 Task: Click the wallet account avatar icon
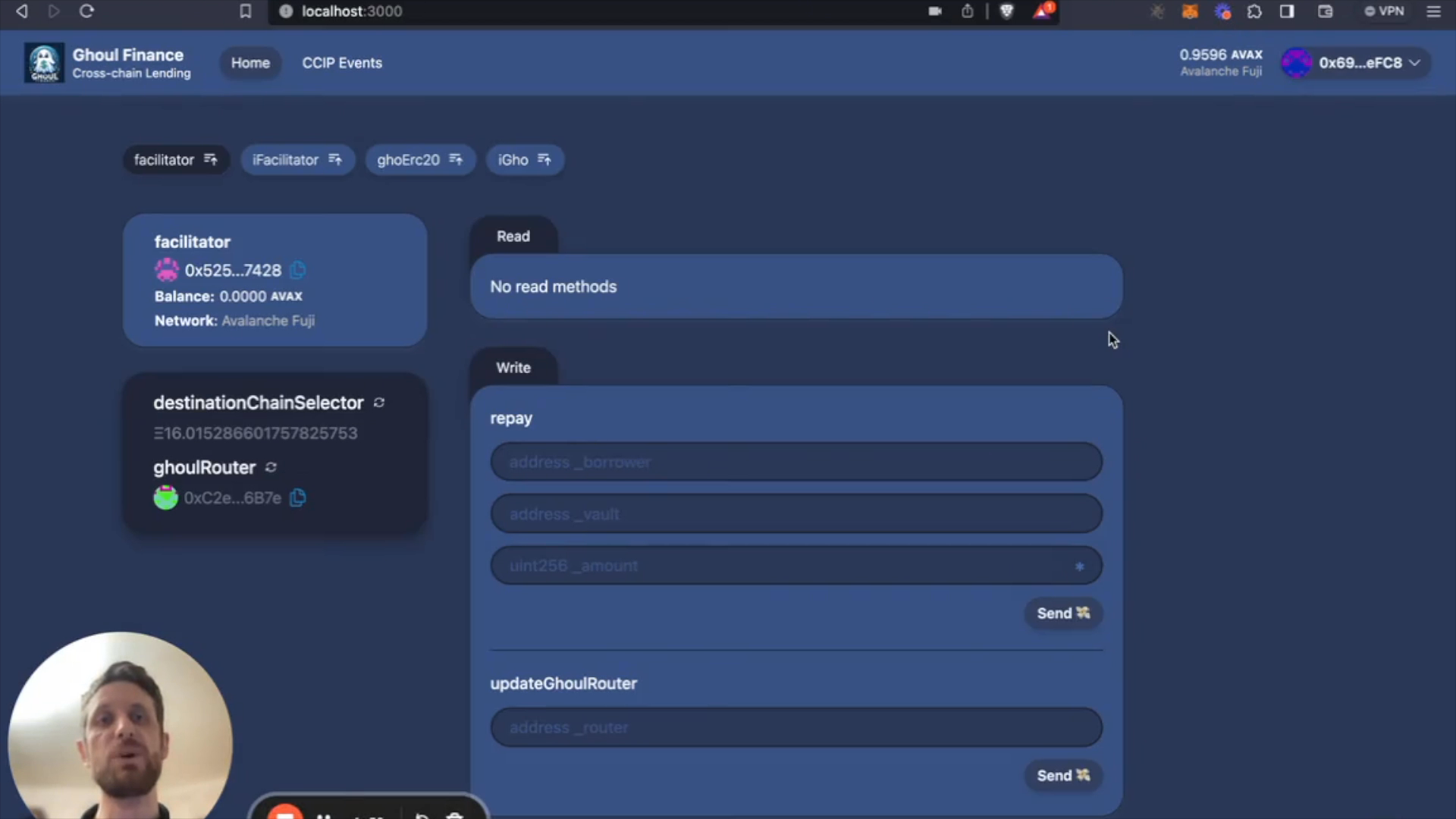point(1297,63)
